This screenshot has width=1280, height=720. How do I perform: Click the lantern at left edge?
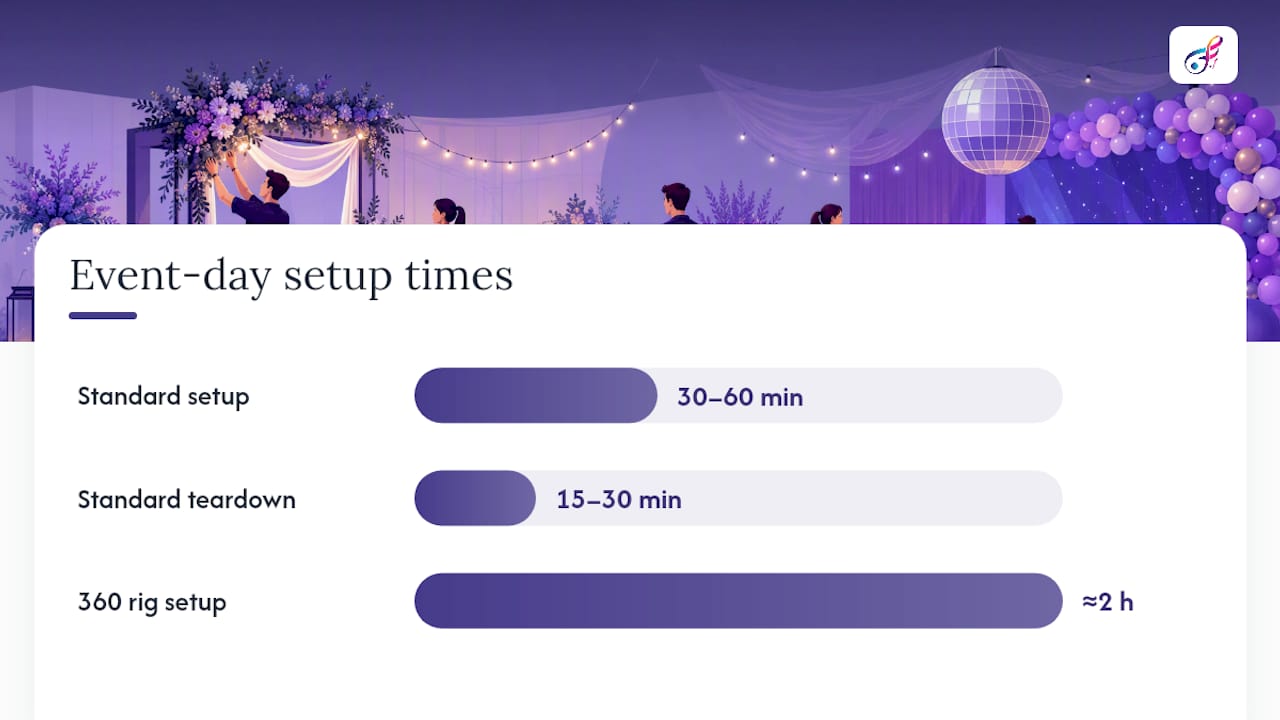point(20,313)
